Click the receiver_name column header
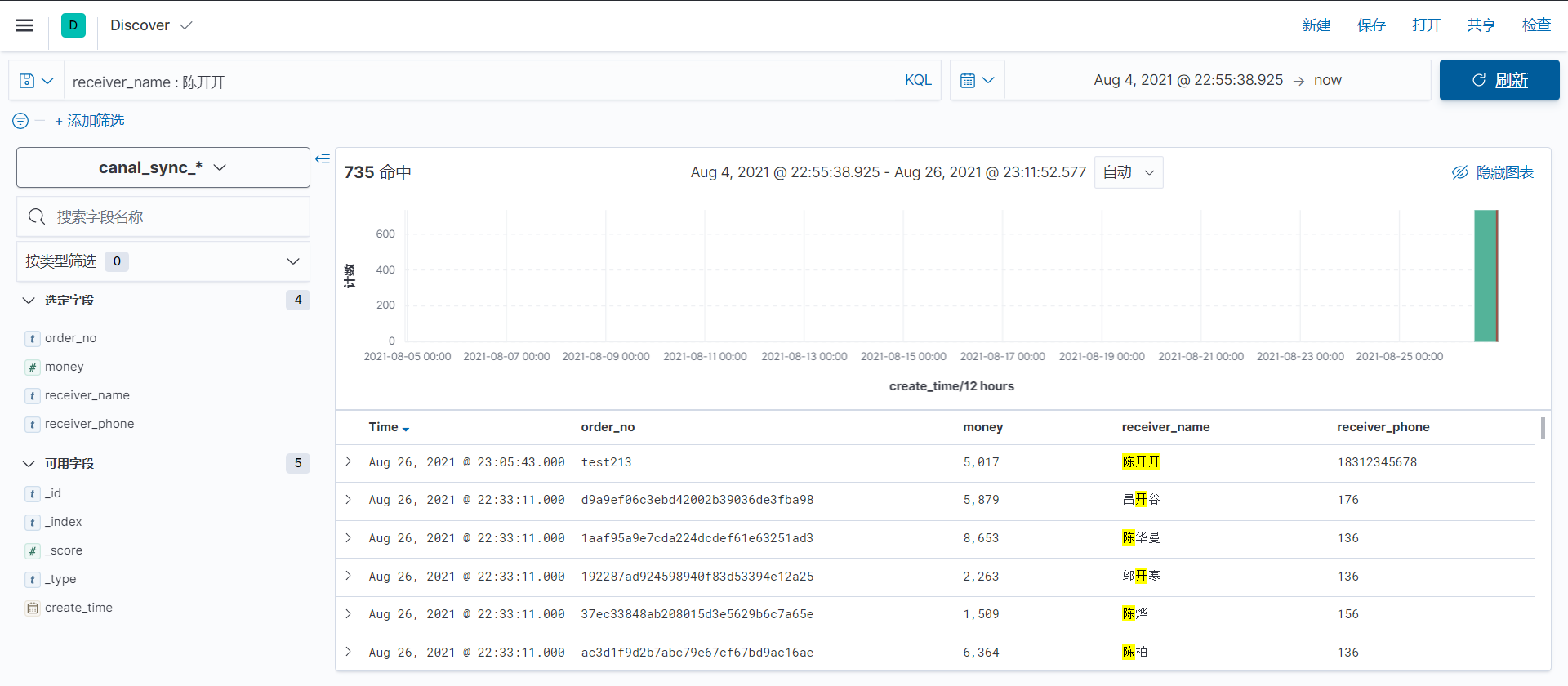Viewport: 1568px width, 686px height. click(x=1166, y=427)
